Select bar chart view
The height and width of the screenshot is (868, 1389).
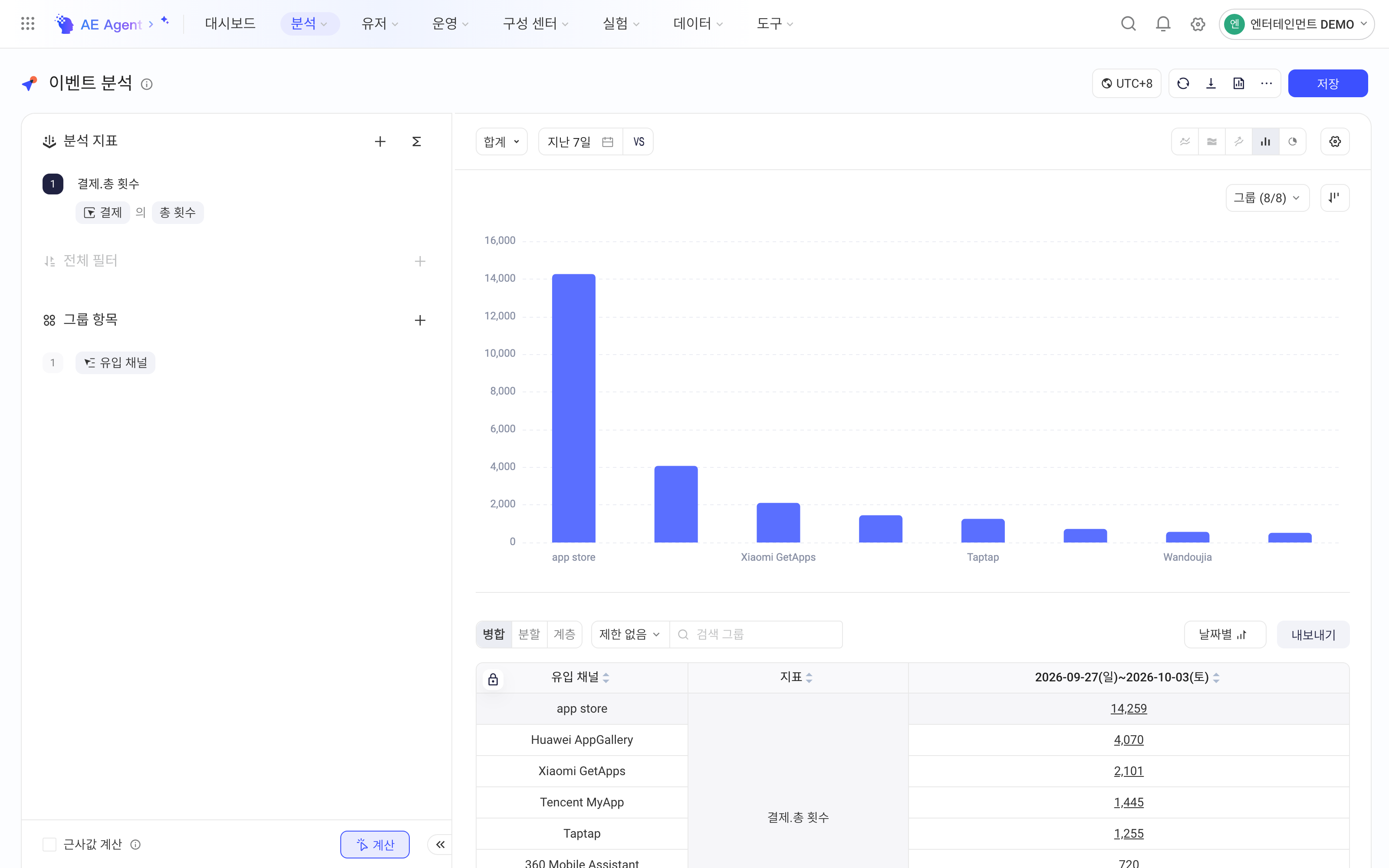tap(1266, 142)
